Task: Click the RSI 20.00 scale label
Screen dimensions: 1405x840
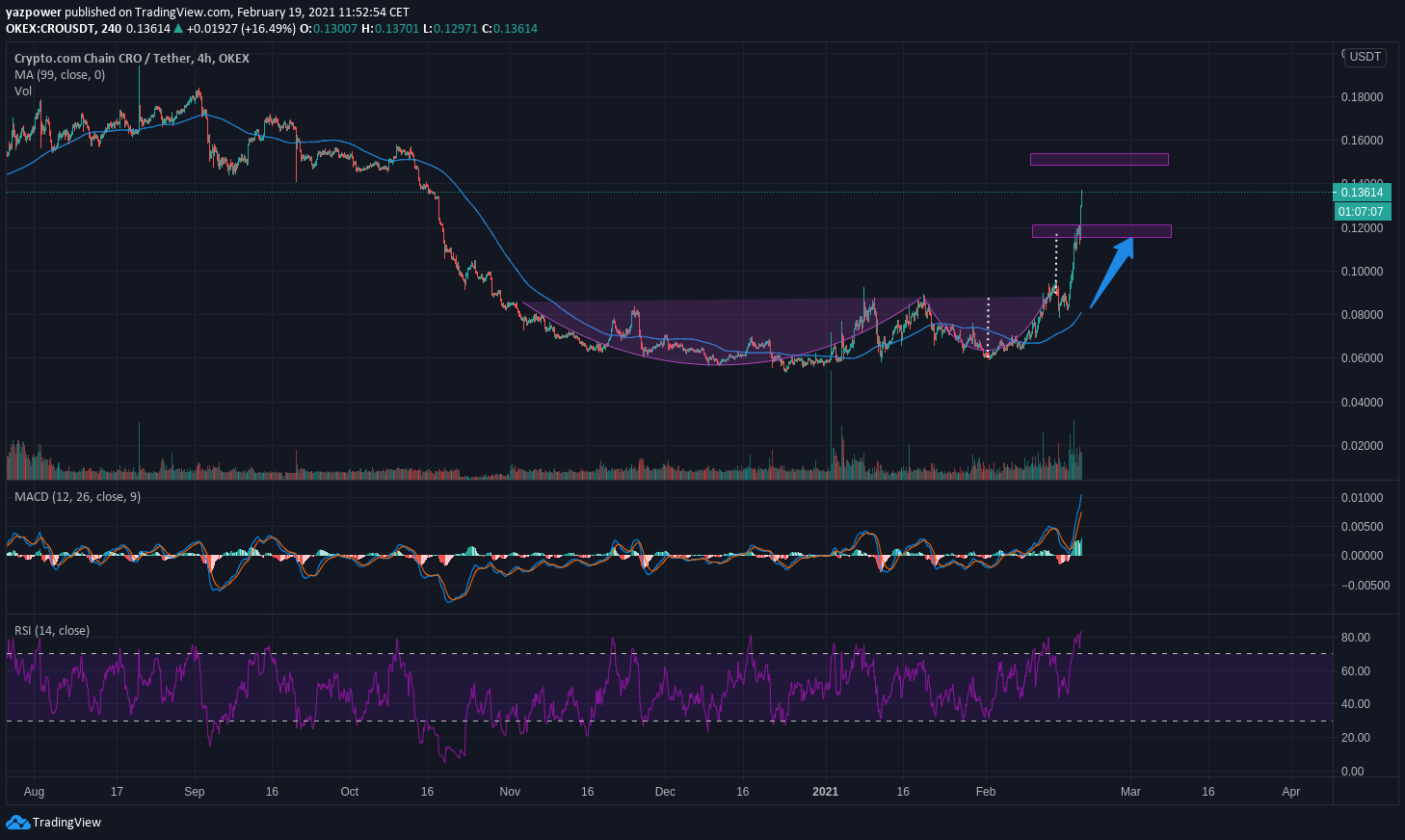Action: (1355, 737)
